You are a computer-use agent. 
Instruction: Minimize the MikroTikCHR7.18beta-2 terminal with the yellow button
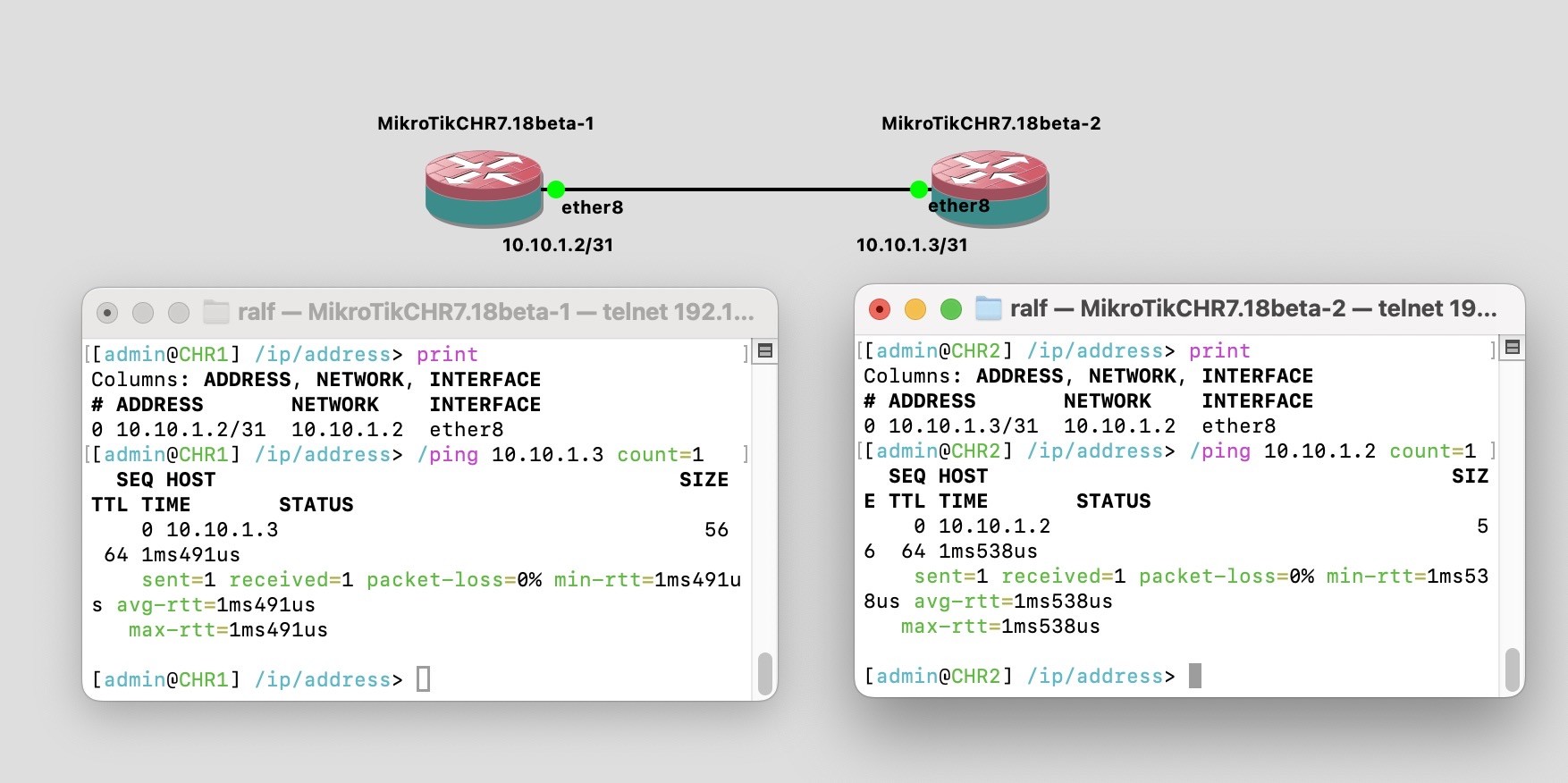point(915,309)
